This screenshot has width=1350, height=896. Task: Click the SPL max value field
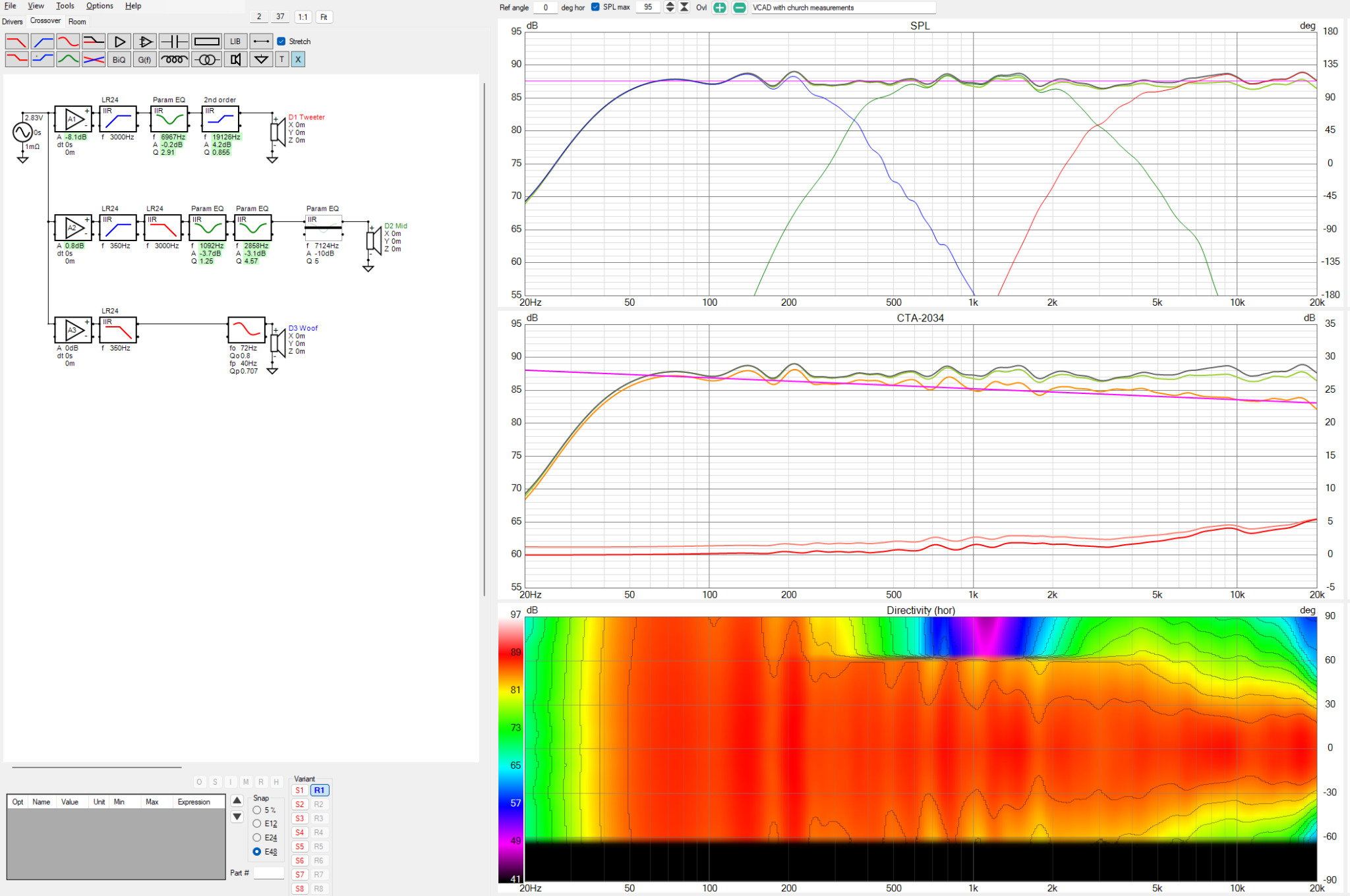(648, 7)
